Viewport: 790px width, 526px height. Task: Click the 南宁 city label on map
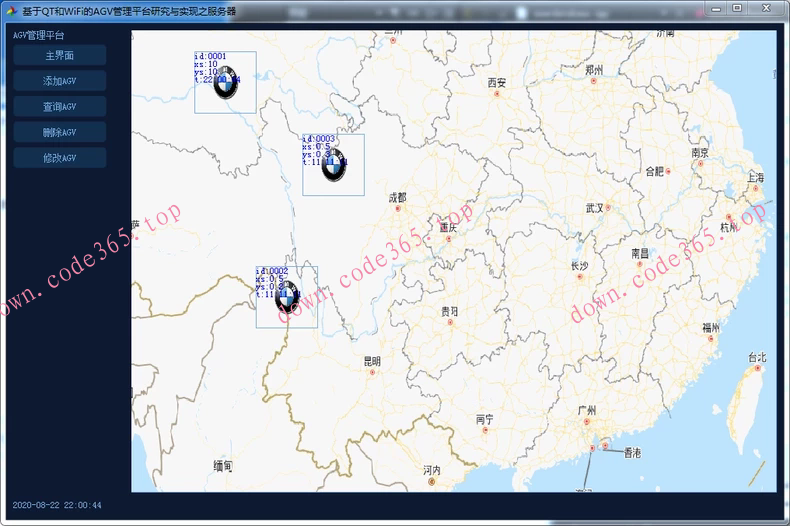485,419
